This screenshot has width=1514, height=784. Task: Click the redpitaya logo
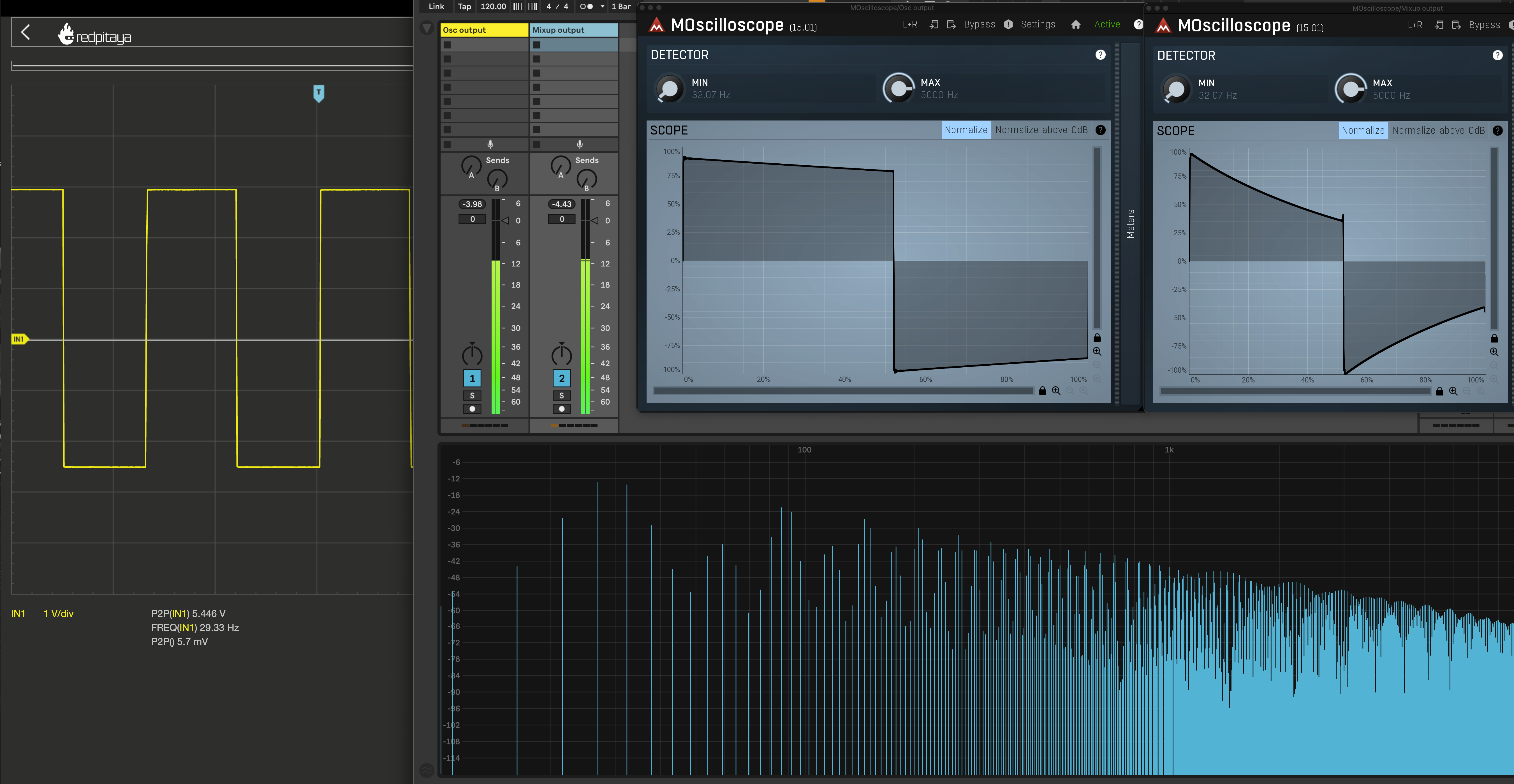(94, 35)
